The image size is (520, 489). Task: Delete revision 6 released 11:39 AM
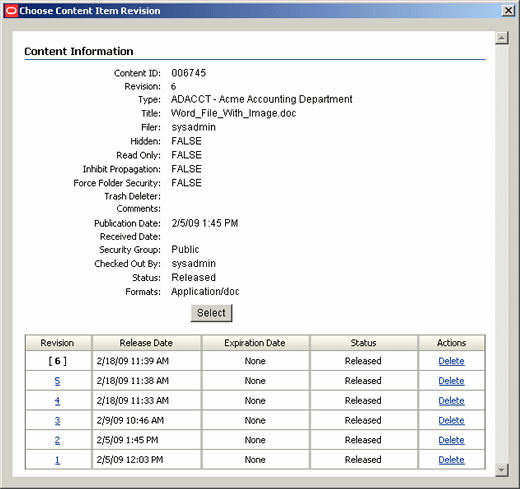[x=451, y=361]
